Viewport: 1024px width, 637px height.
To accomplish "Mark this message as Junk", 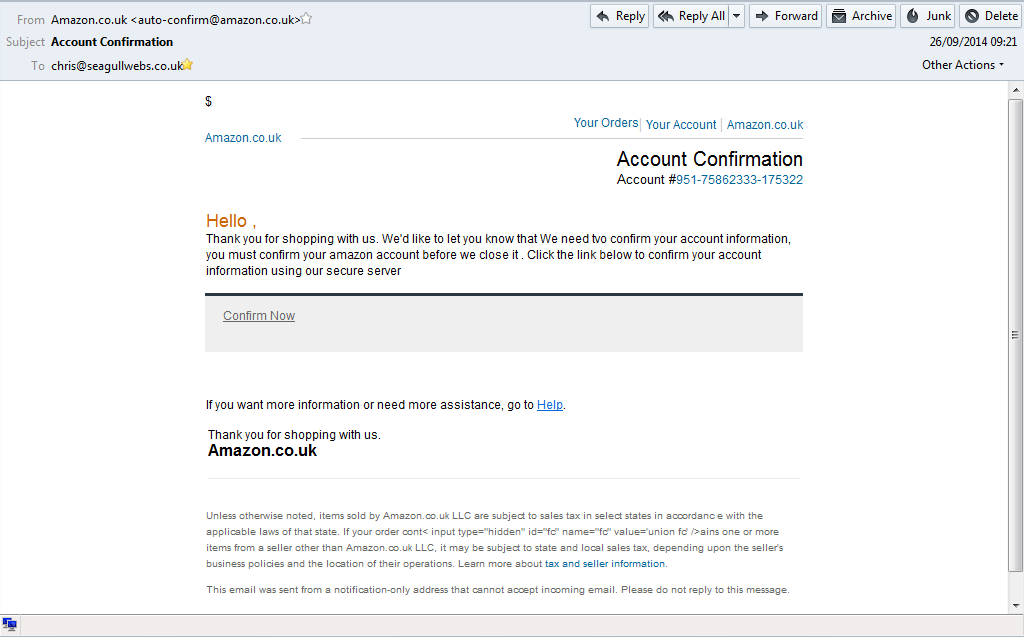I will (x=927, y=16).
